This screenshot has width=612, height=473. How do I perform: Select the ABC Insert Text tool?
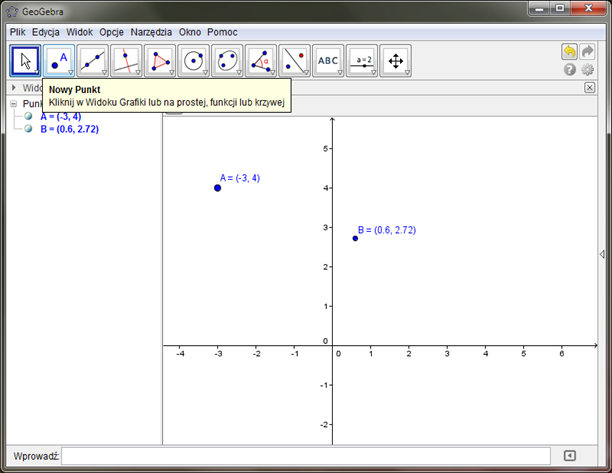pyautogui.click(x=328, y=61)
